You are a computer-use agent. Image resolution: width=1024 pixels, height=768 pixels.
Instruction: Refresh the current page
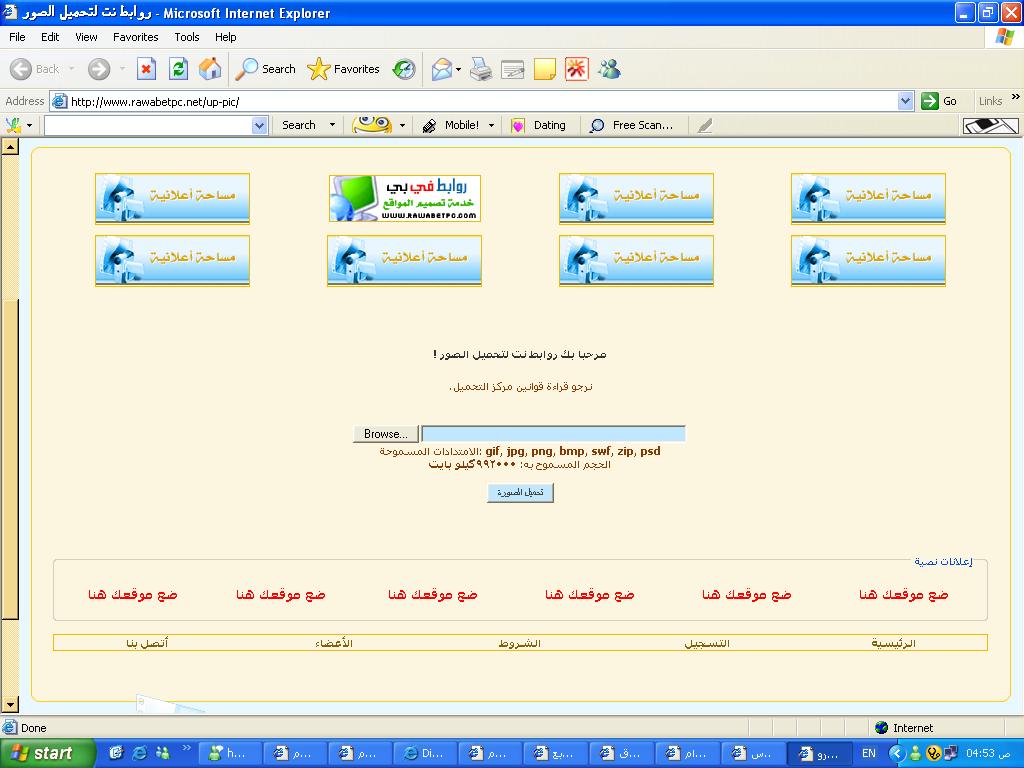pyautogui.click(x=178, y=69)
